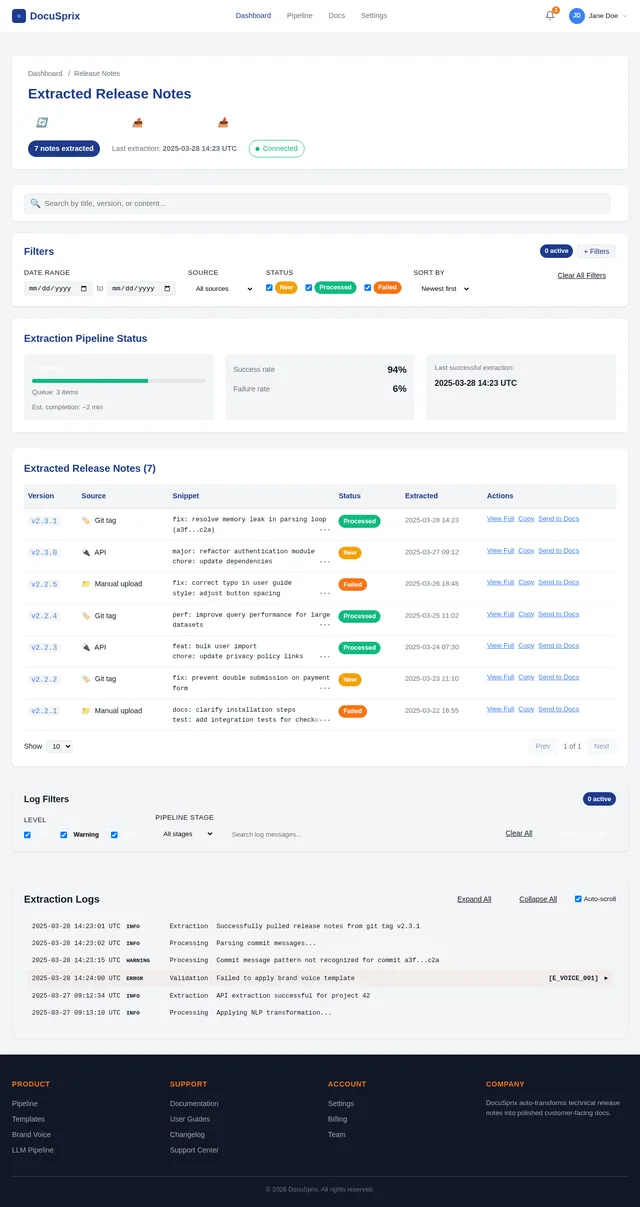Click Send to Docs for v2.2.1
Image resolution: width=640 pixels, height=1207 pixels.
pos(559,709)
